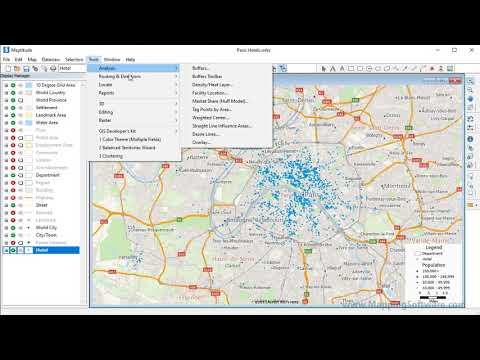Hide the Settlement layer

[x=13, y=108]
